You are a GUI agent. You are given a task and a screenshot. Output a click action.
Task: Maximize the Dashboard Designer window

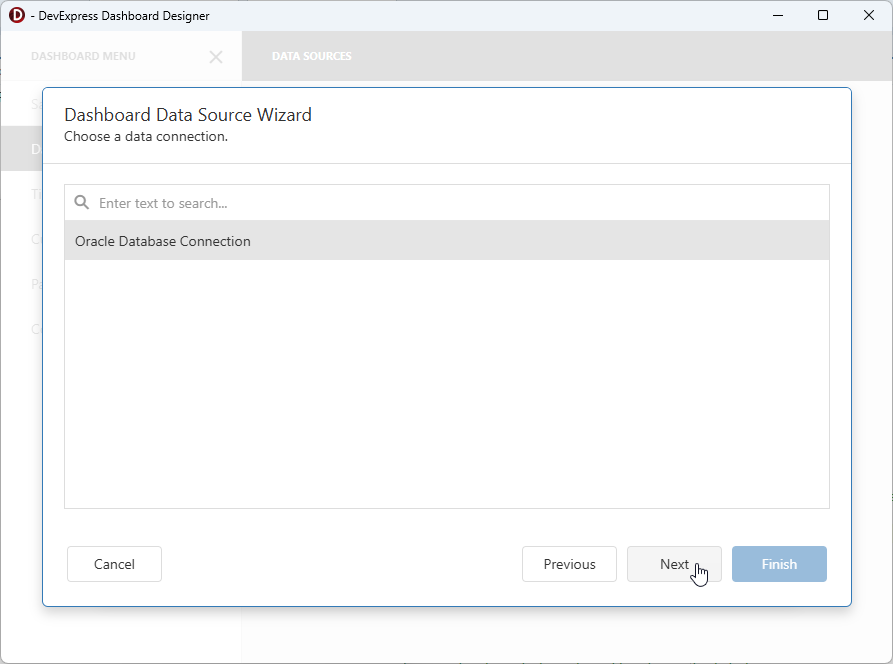pos(823,15)
